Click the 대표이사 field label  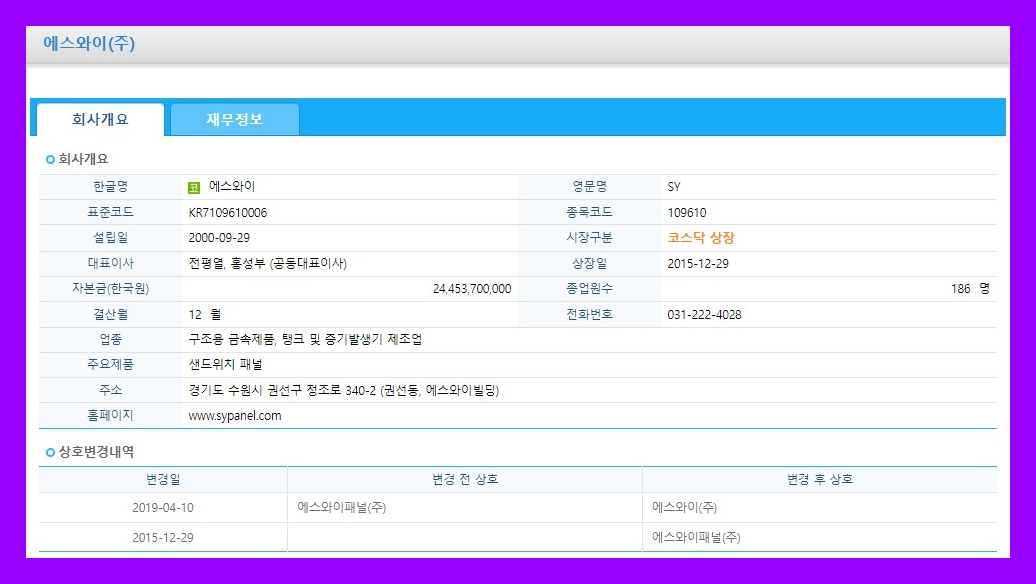click(110, 264)
